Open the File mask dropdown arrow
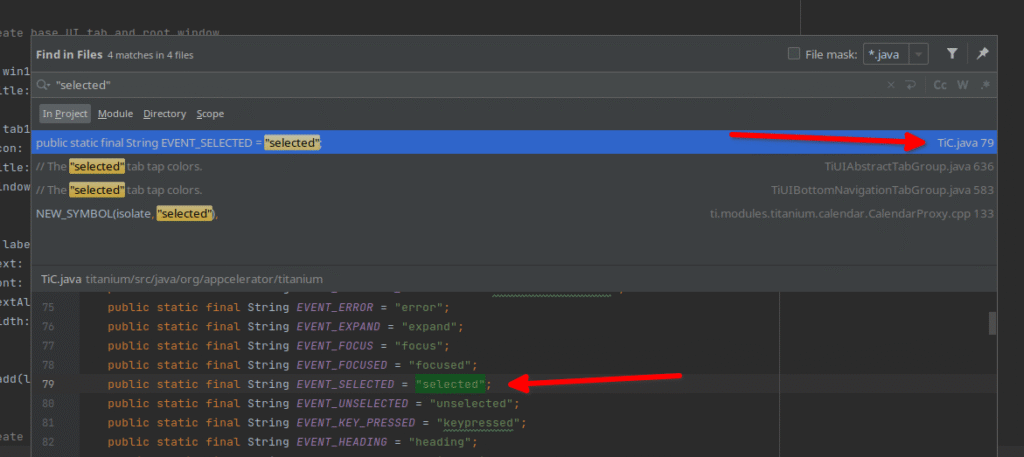This screenshot has width=1024, height=457. [920, 54]
